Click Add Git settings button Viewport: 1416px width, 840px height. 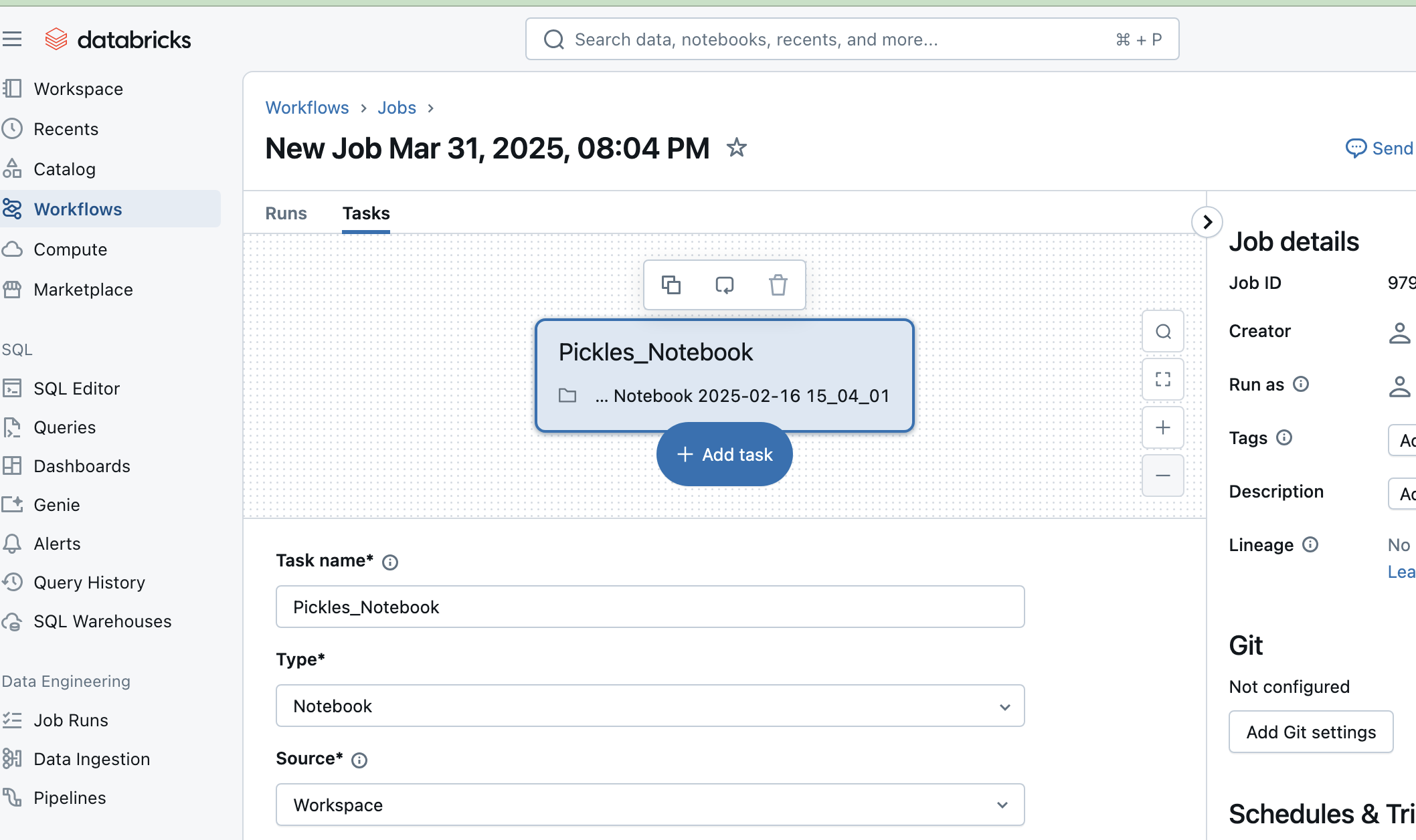[1311, 732]
